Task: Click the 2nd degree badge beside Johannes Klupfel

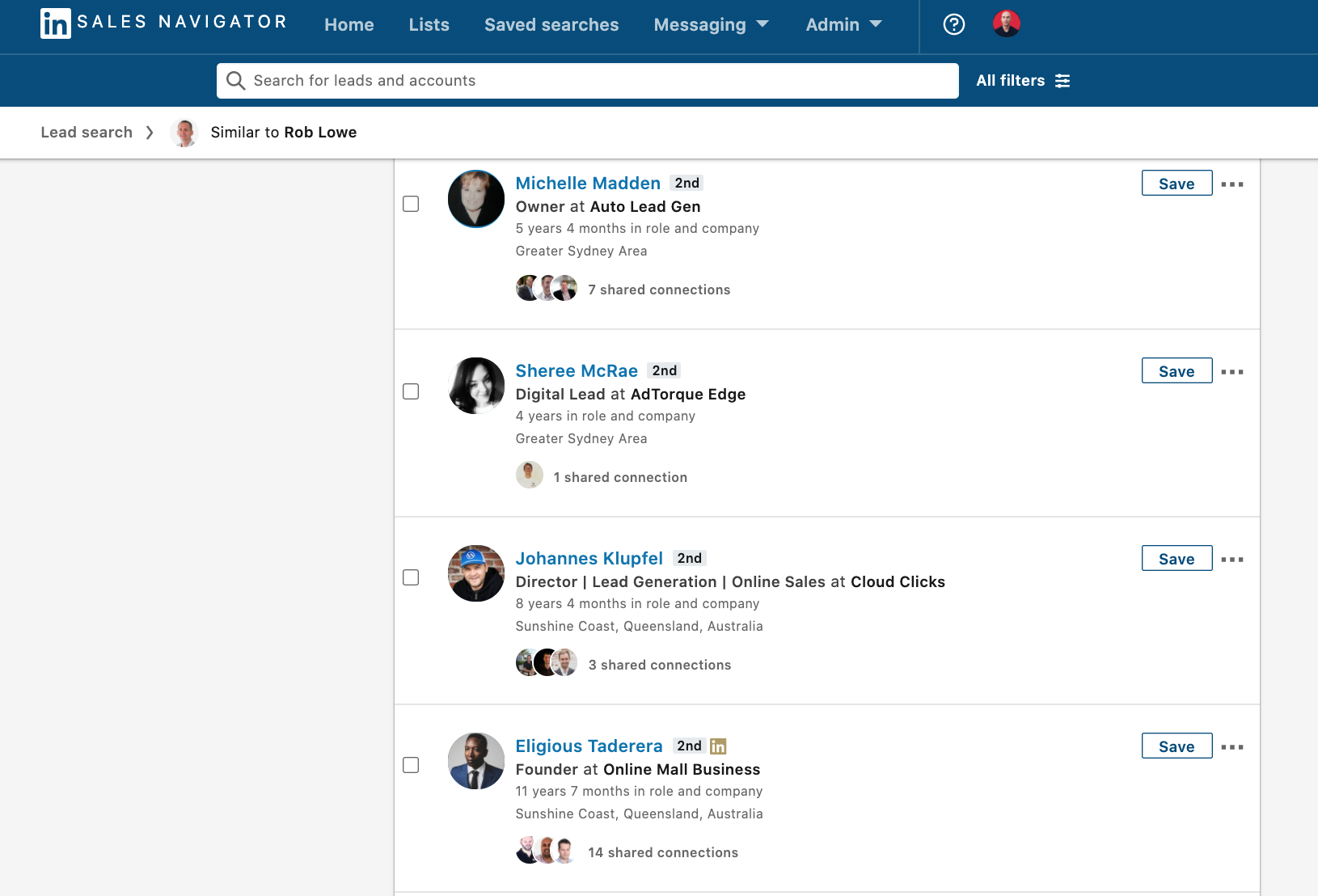Action: [x=689, y=559]
